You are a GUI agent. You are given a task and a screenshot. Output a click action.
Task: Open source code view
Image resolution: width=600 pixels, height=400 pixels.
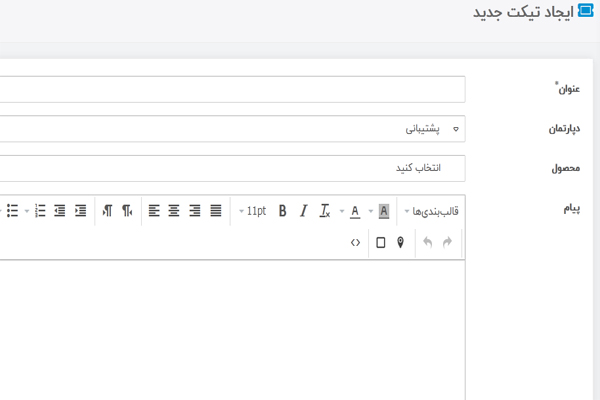tap(356, 242)
